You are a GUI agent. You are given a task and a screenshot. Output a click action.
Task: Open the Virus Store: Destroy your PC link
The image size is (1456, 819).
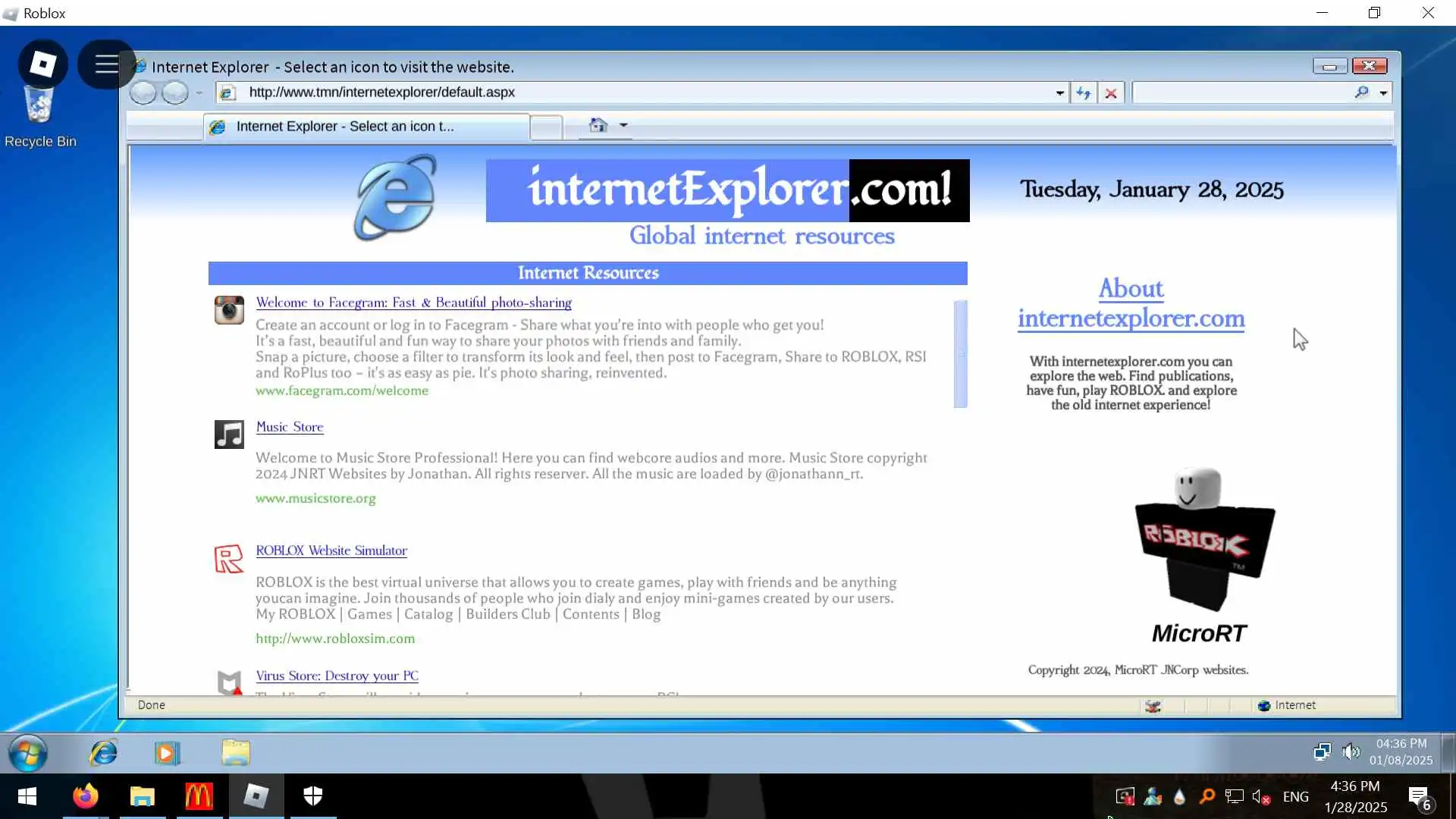click(337, 676)
